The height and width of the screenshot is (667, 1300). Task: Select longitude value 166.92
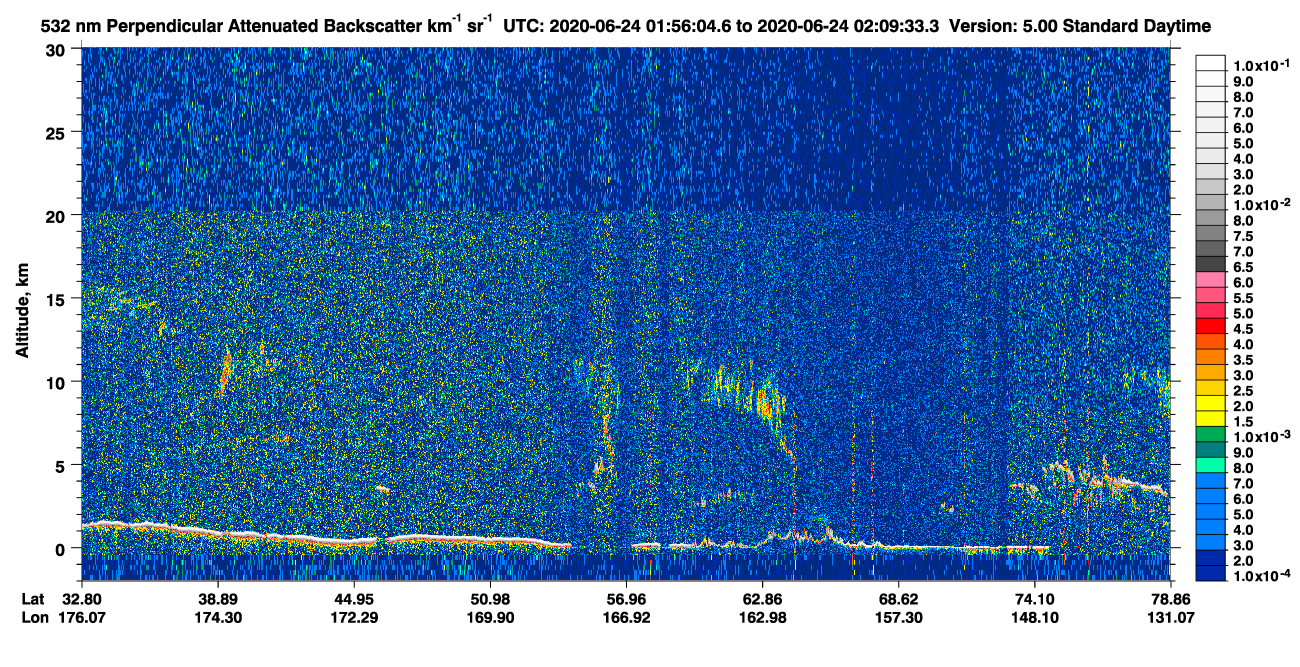(x=626, y=618)
